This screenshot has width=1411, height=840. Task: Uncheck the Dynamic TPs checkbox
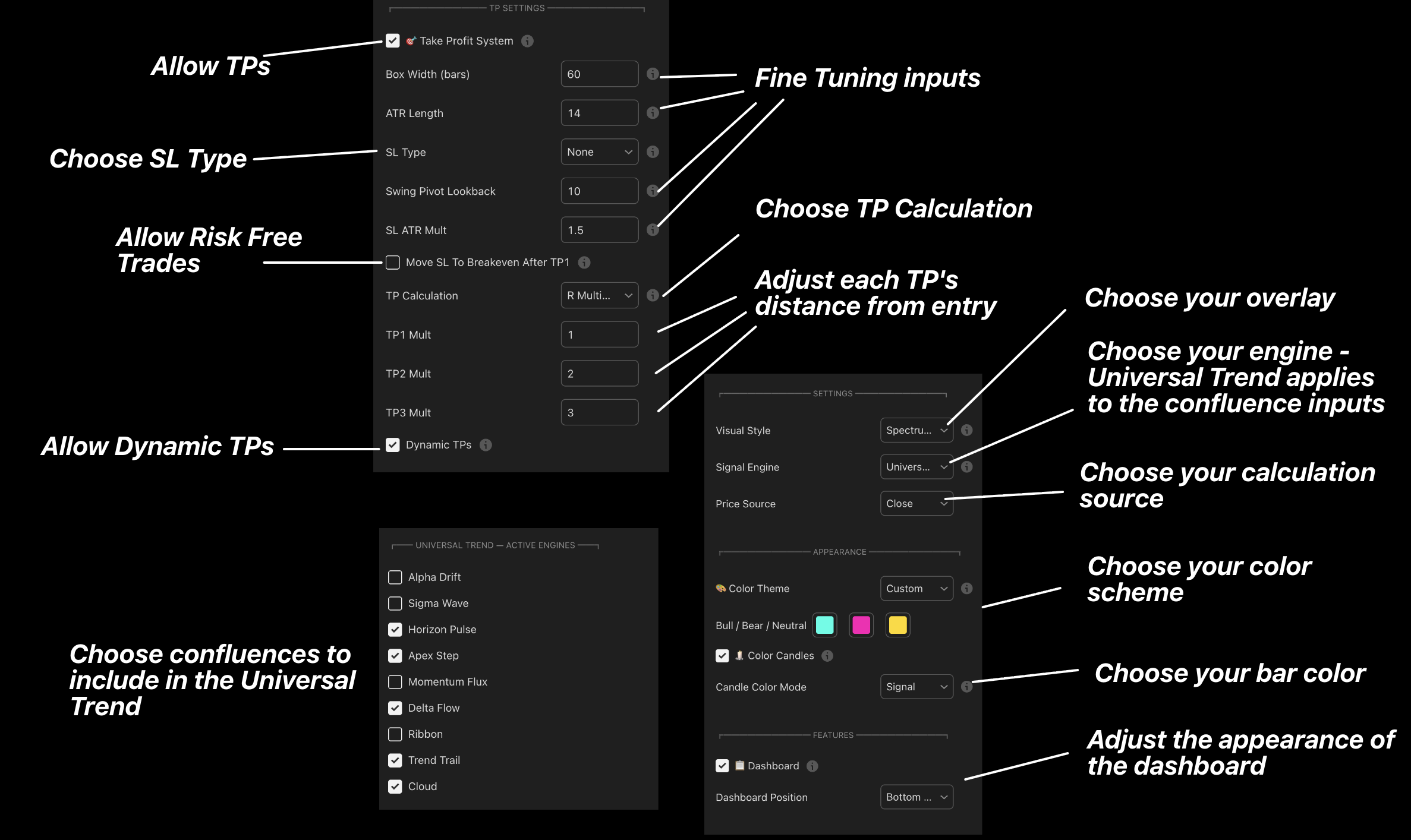click(x=393, y=444)
